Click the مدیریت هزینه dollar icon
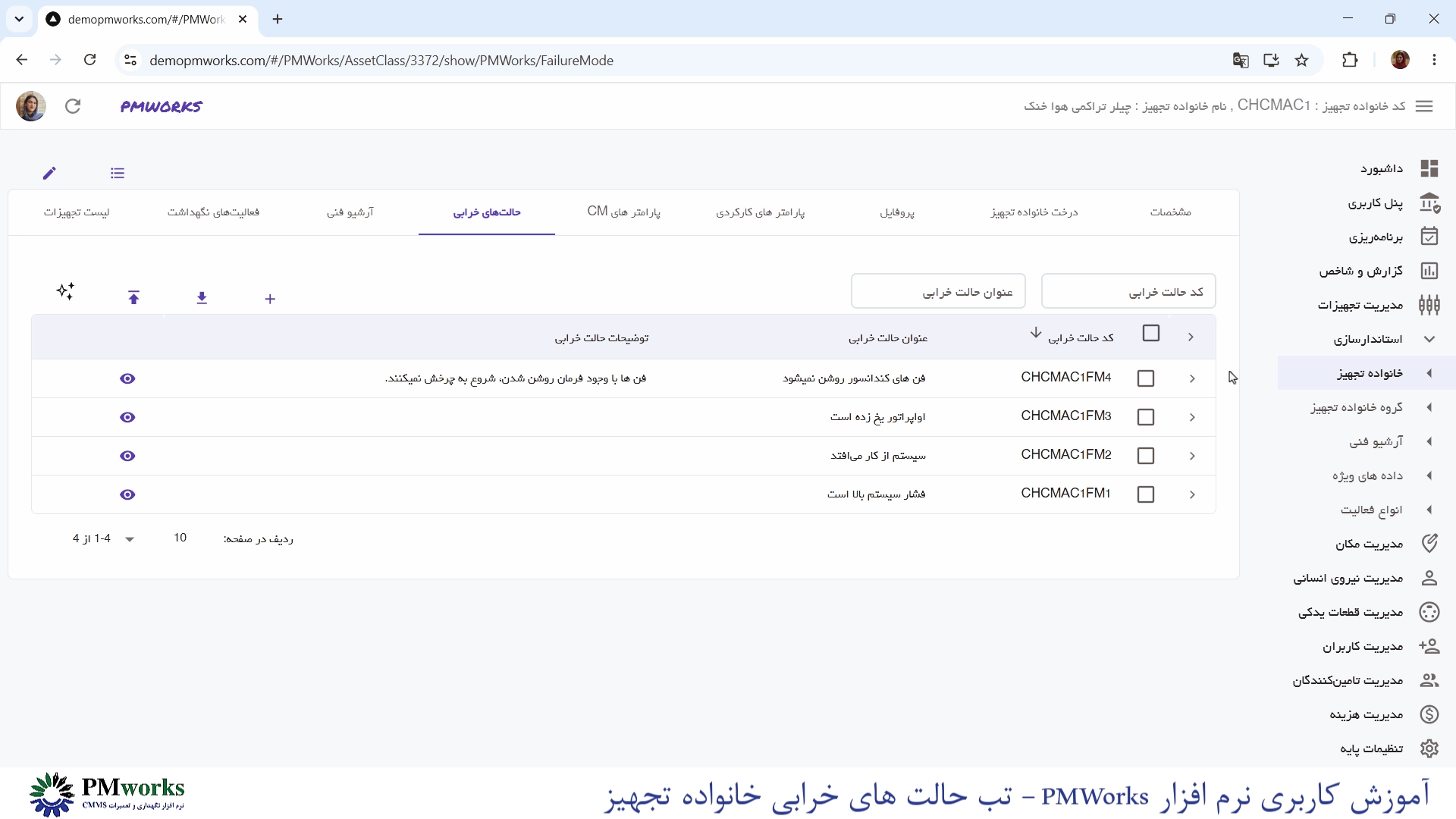This screenshot has width=1456, height=819. [x=1429, y=714]
